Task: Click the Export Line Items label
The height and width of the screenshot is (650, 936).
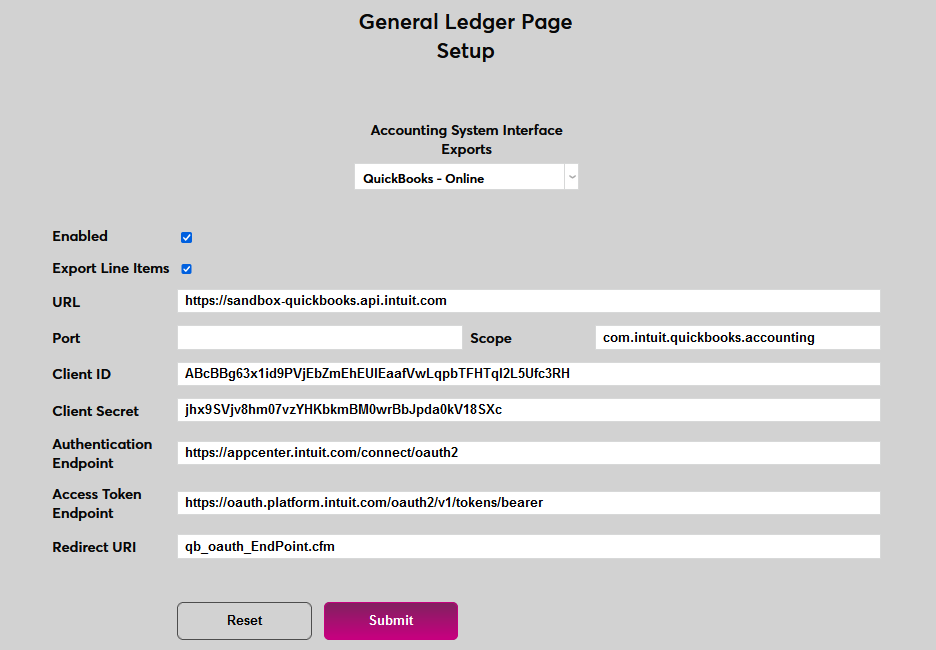Action: 111,268
